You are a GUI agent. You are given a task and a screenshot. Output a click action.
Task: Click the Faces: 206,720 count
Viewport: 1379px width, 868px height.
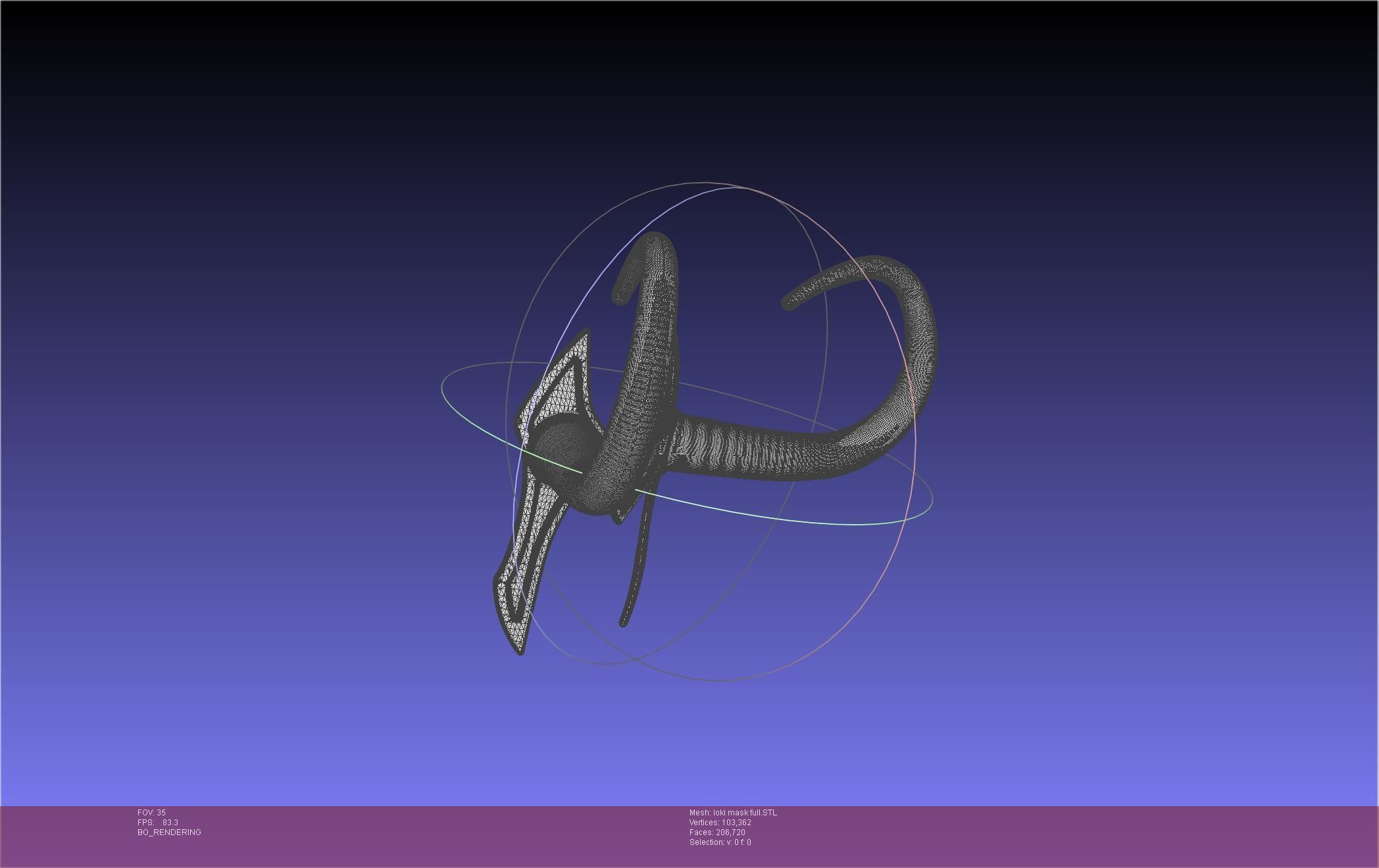(717, 832)
